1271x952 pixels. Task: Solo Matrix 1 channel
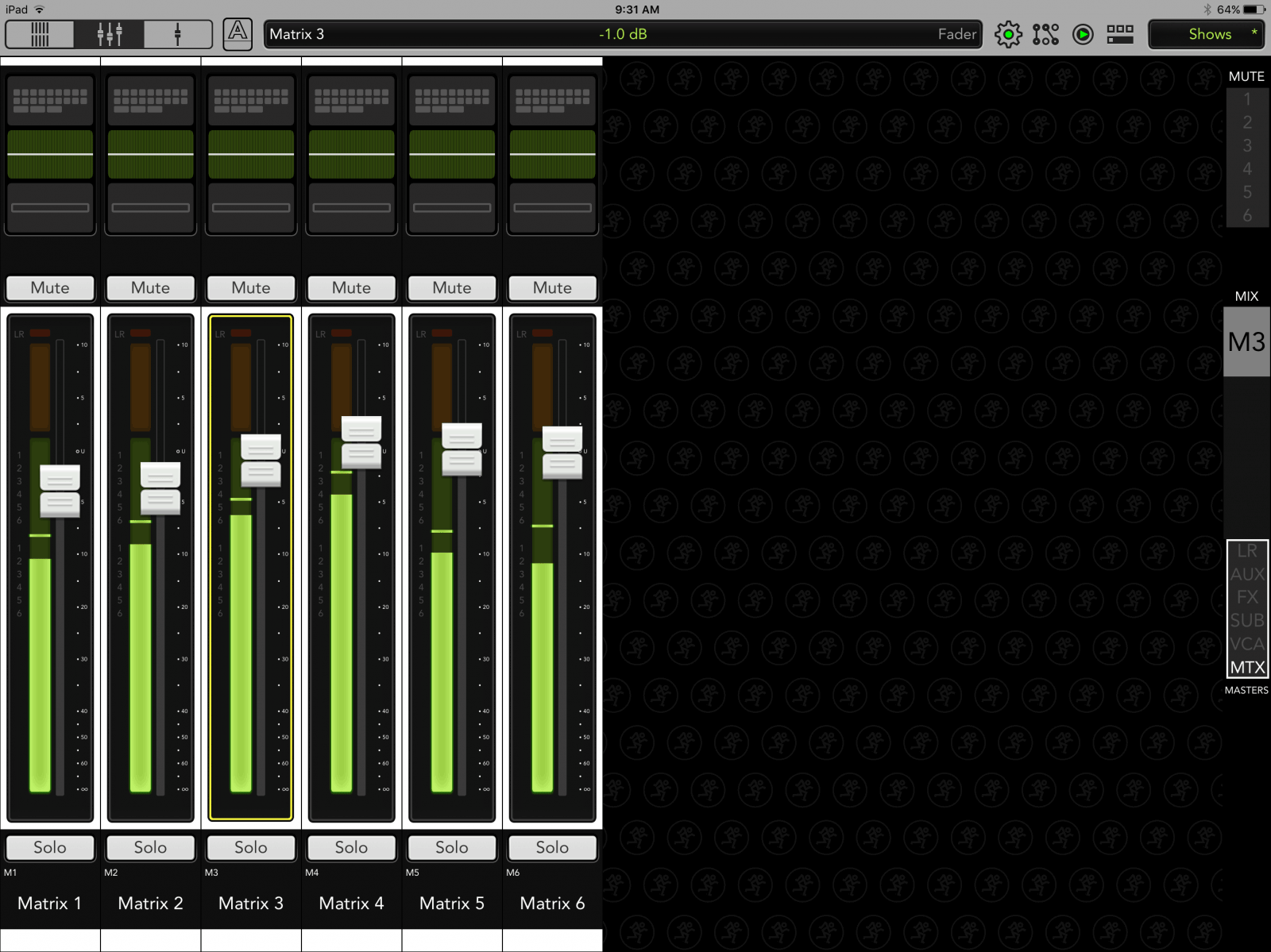50,848
